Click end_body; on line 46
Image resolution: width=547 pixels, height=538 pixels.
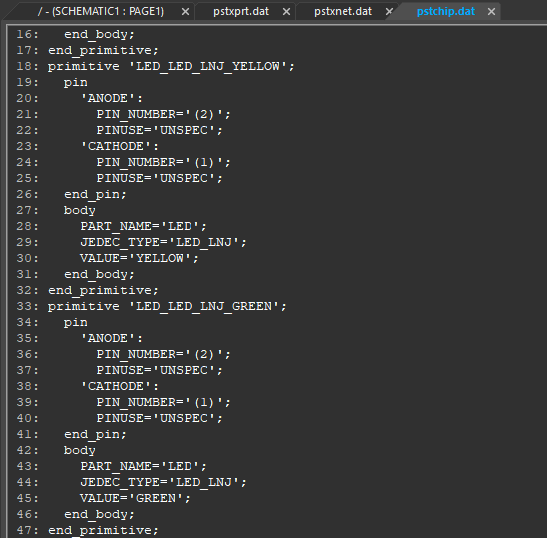coord(99,515)
